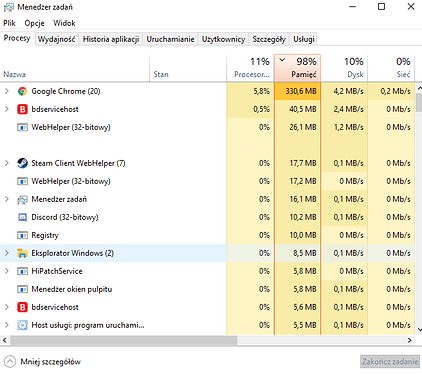This screenshot has width=422, height=374.
Task: Open the Opcje menu
Action: click(x=34, y=23)
